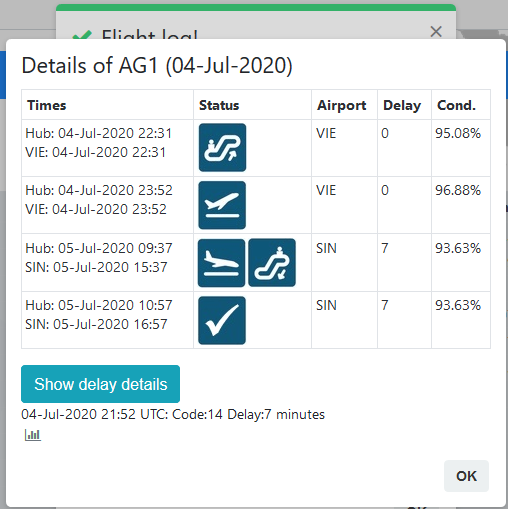Click the Details of AG1 dialog title
The height and width of the screenshot is (509, 508).
pyautogui.click(x=157, y=65)
